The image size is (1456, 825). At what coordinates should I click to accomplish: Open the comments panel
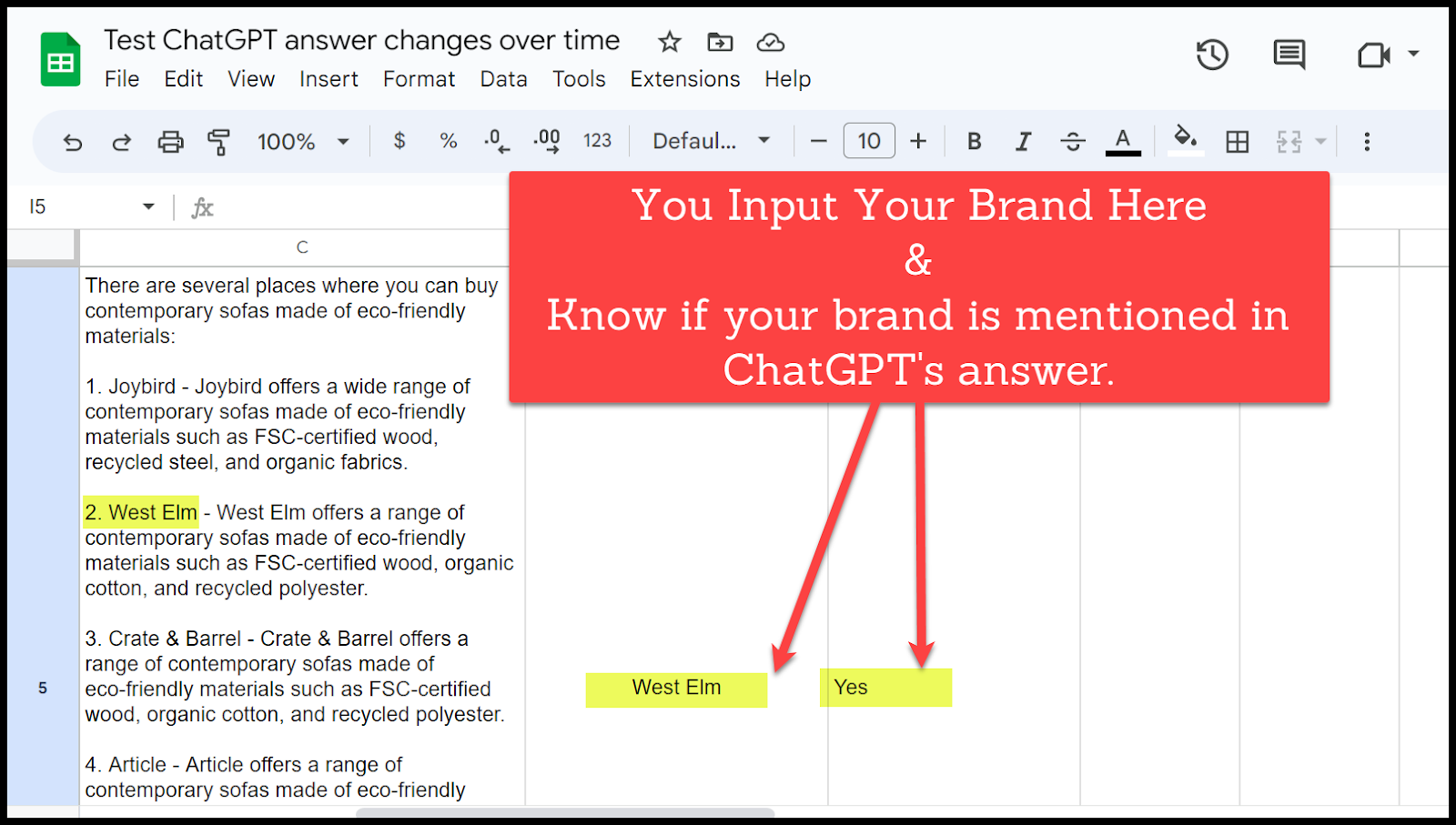[1289, 55]
